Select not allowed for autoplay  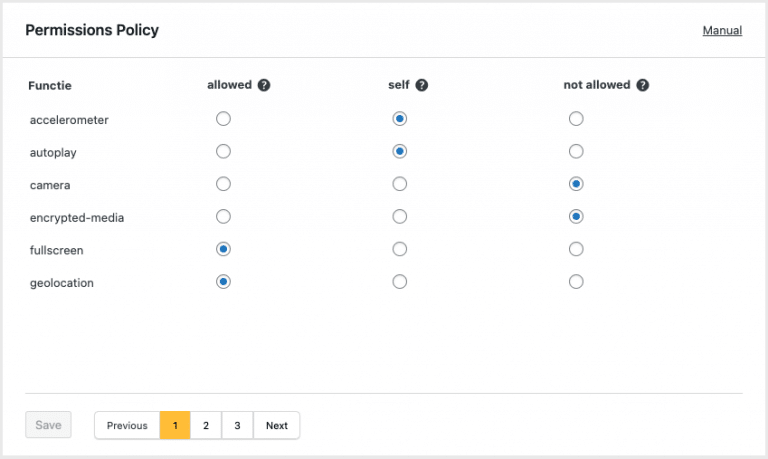[576, 152]
